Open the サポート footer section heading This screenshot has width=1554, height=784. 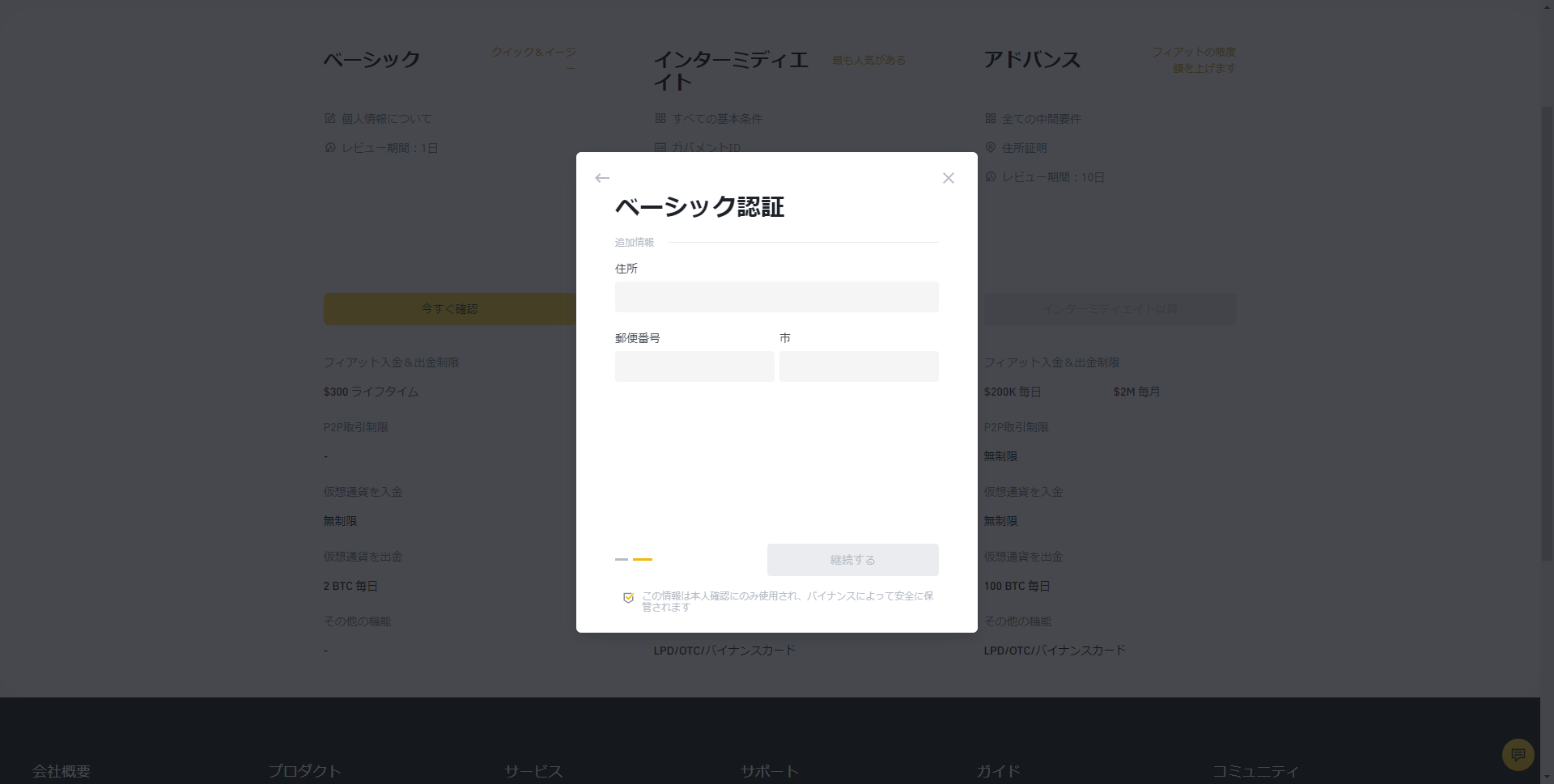tap(769, 771)
